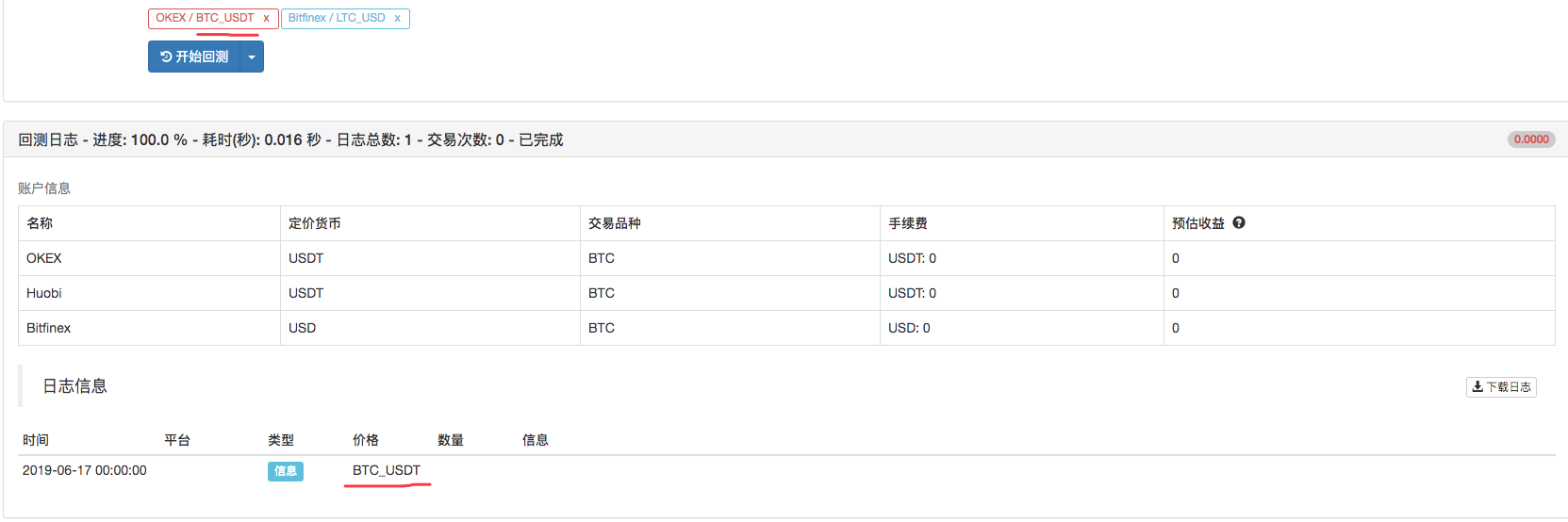The width and height of the screenshot is (1568, 522).
Task: Click the 类型 log column header
Action: tap(281, 440)
